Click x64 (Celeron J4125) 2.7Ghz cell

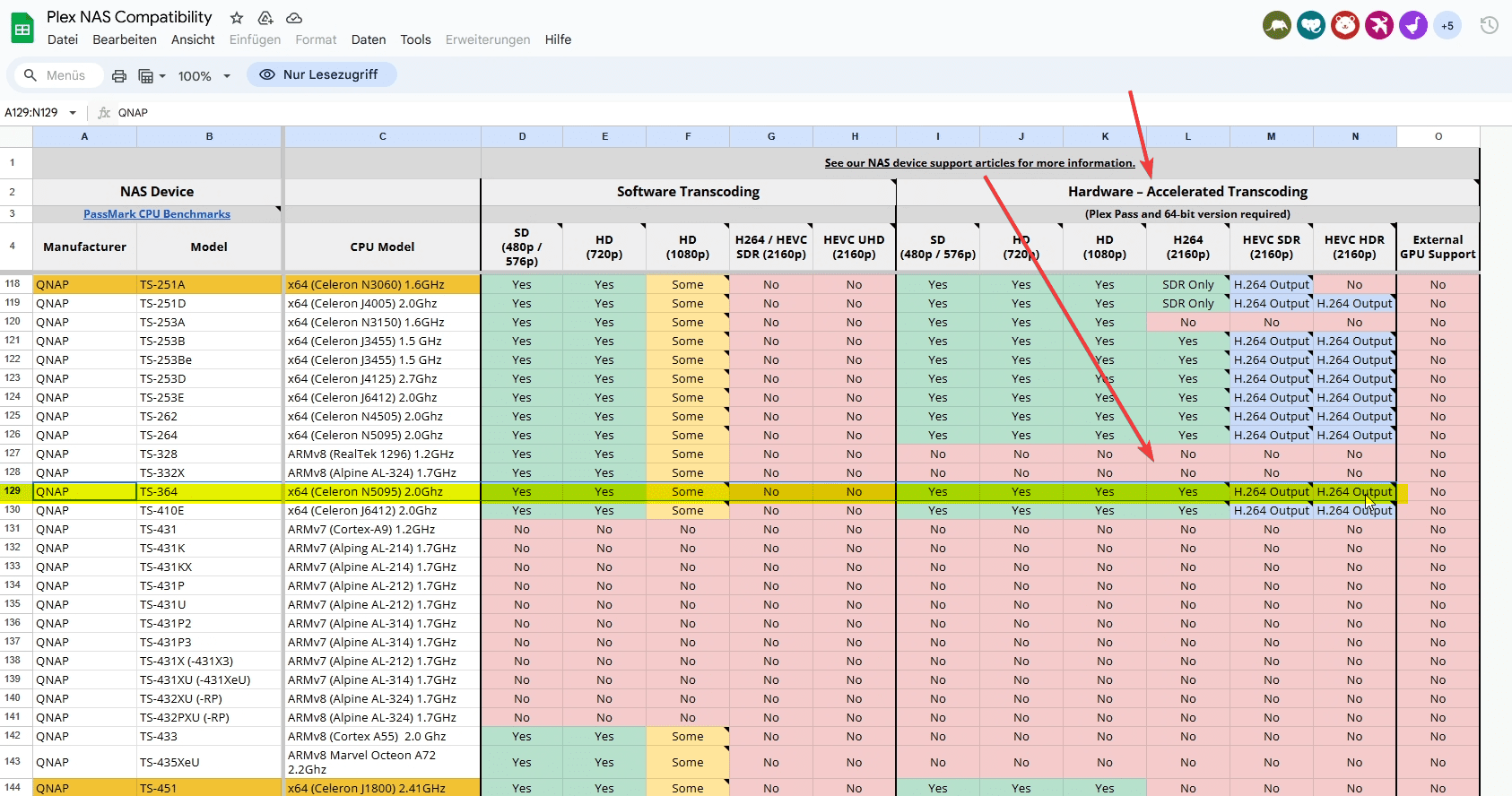click(382, 379)
